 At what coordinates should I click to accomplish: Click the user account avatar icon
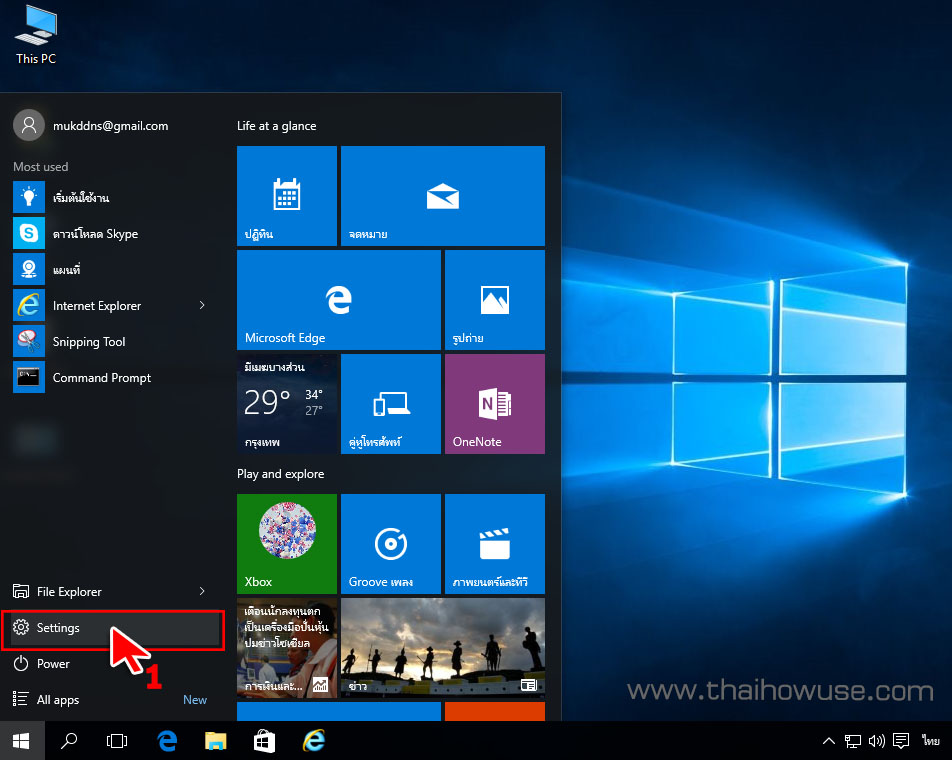[29, 125]
